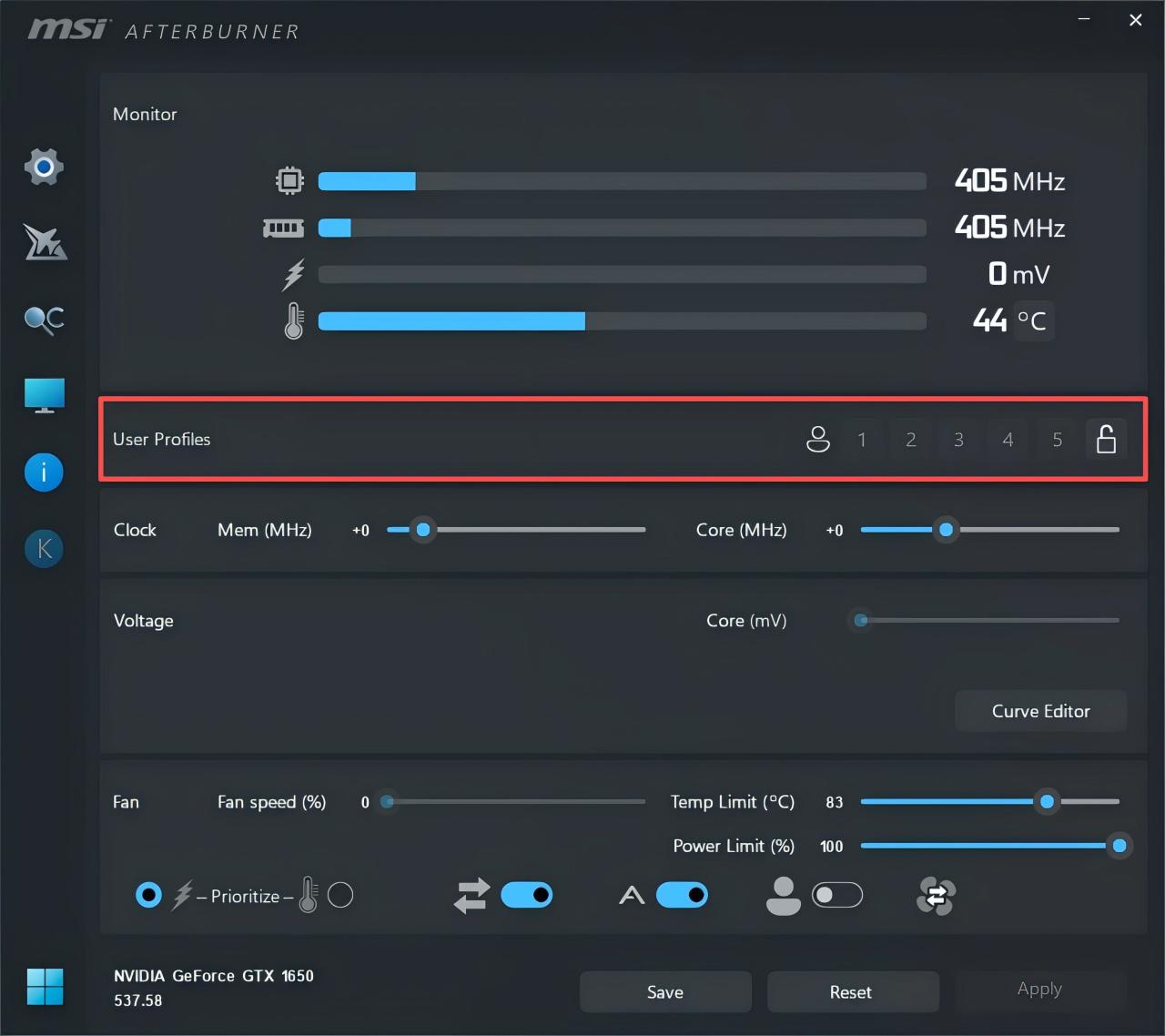Open the blue information icon
Screen dimensions: 1165x1036
coord(44,472)
